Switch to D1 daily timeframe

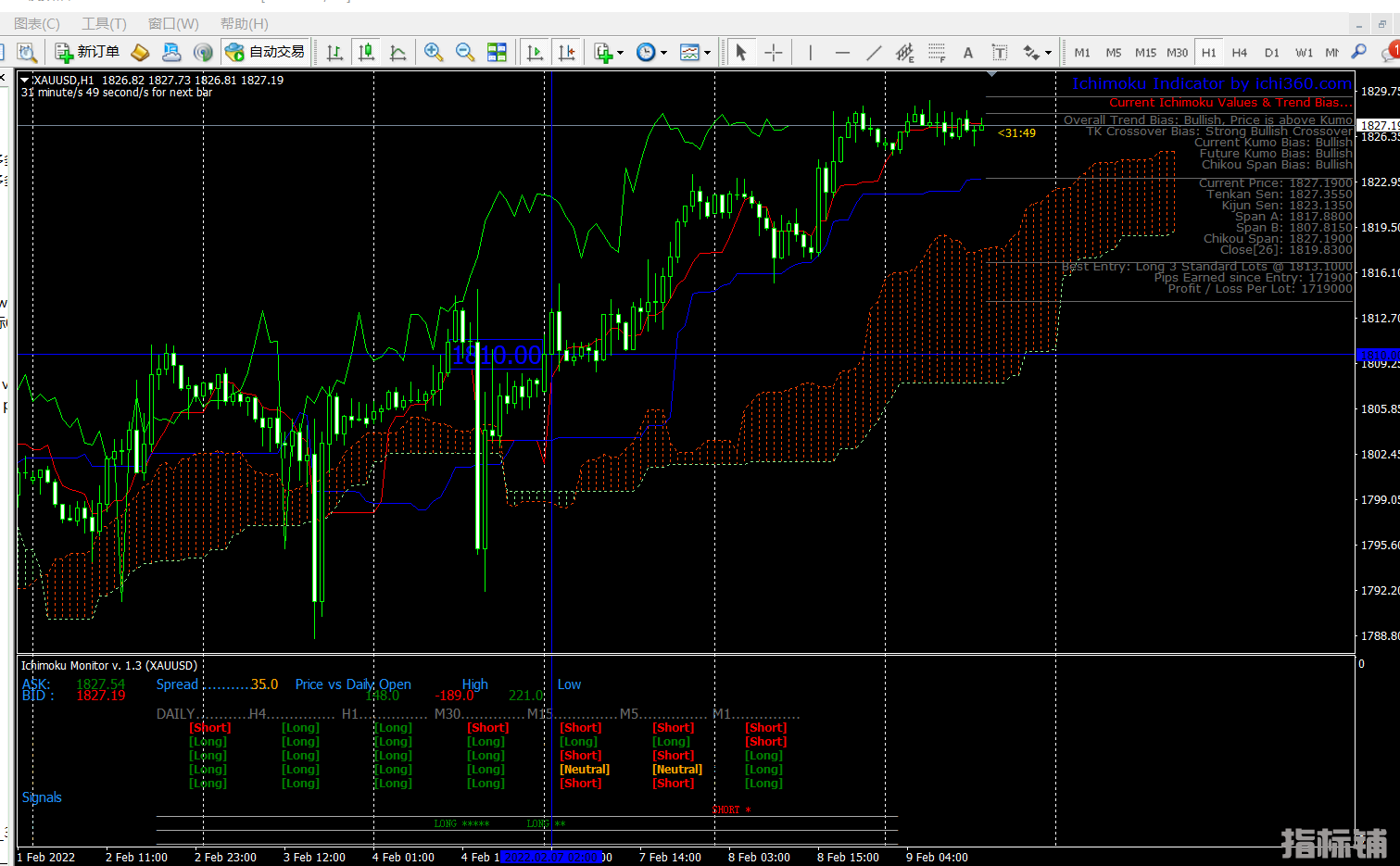pyautogui.click(x=1272, y=53)
